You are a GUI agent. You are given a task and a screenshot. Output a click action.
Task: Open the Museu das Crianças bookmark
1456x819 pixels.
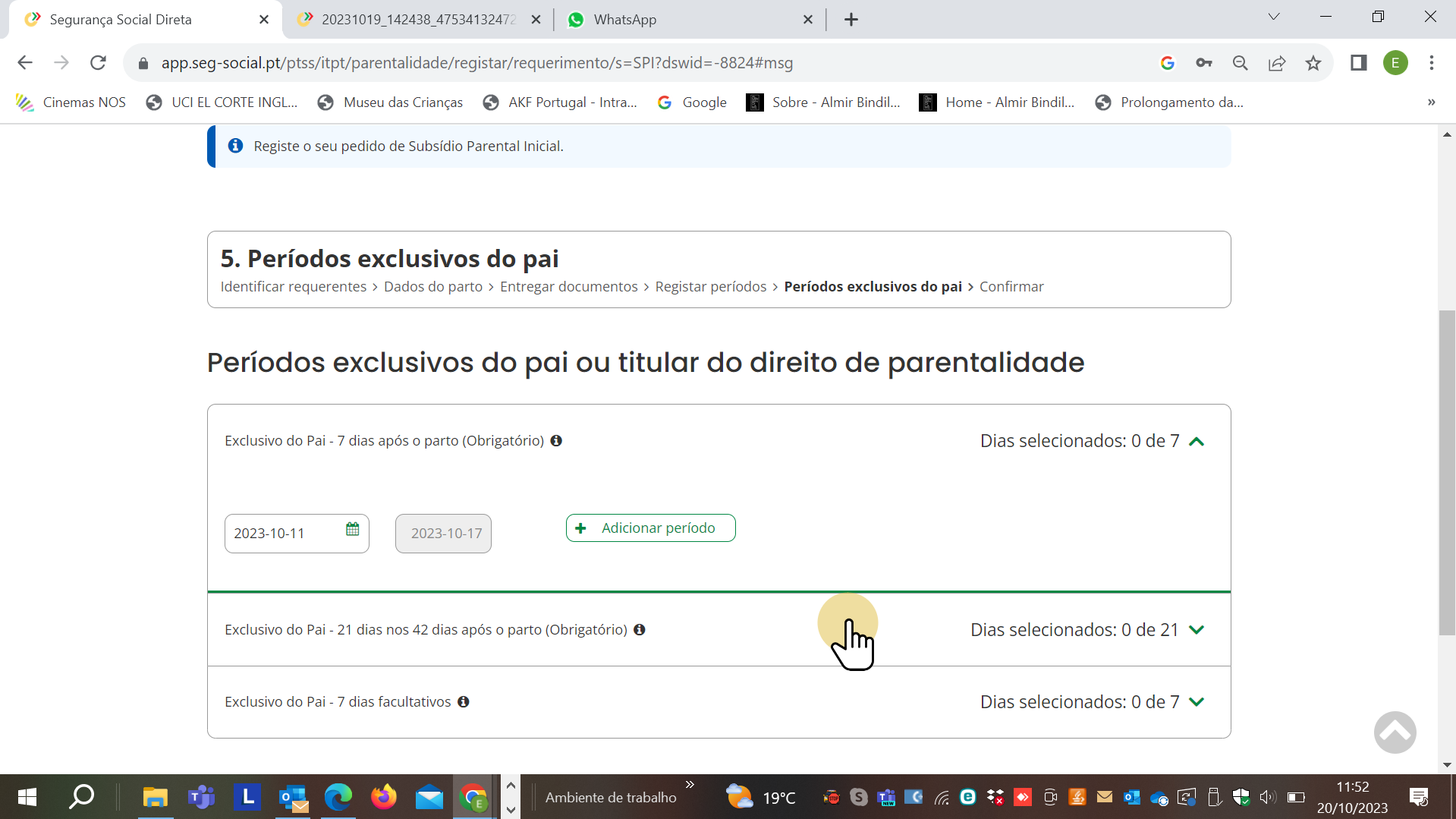[x=402, y=102]
